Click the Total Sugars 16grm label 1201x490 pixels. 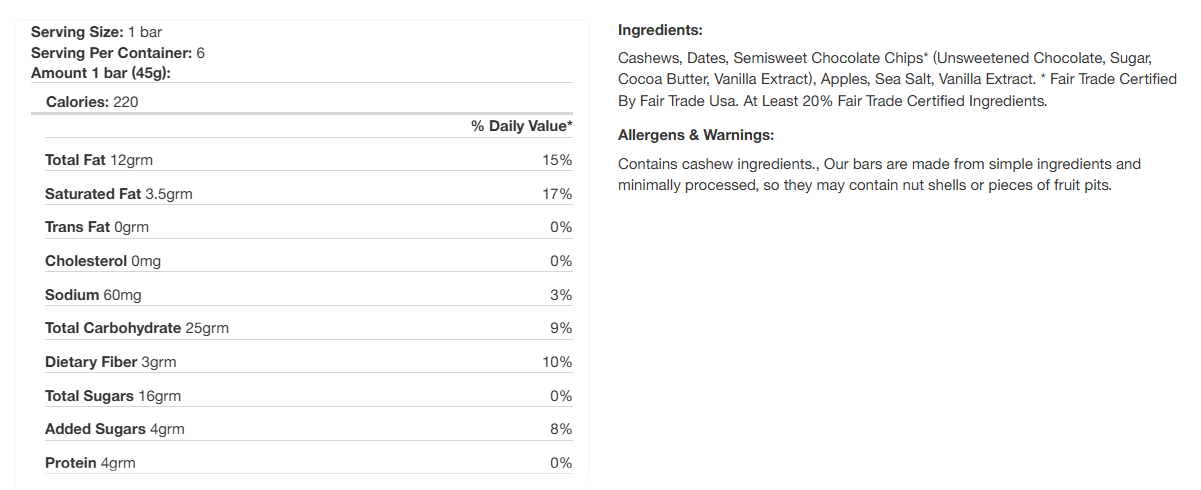click(112, 396)
